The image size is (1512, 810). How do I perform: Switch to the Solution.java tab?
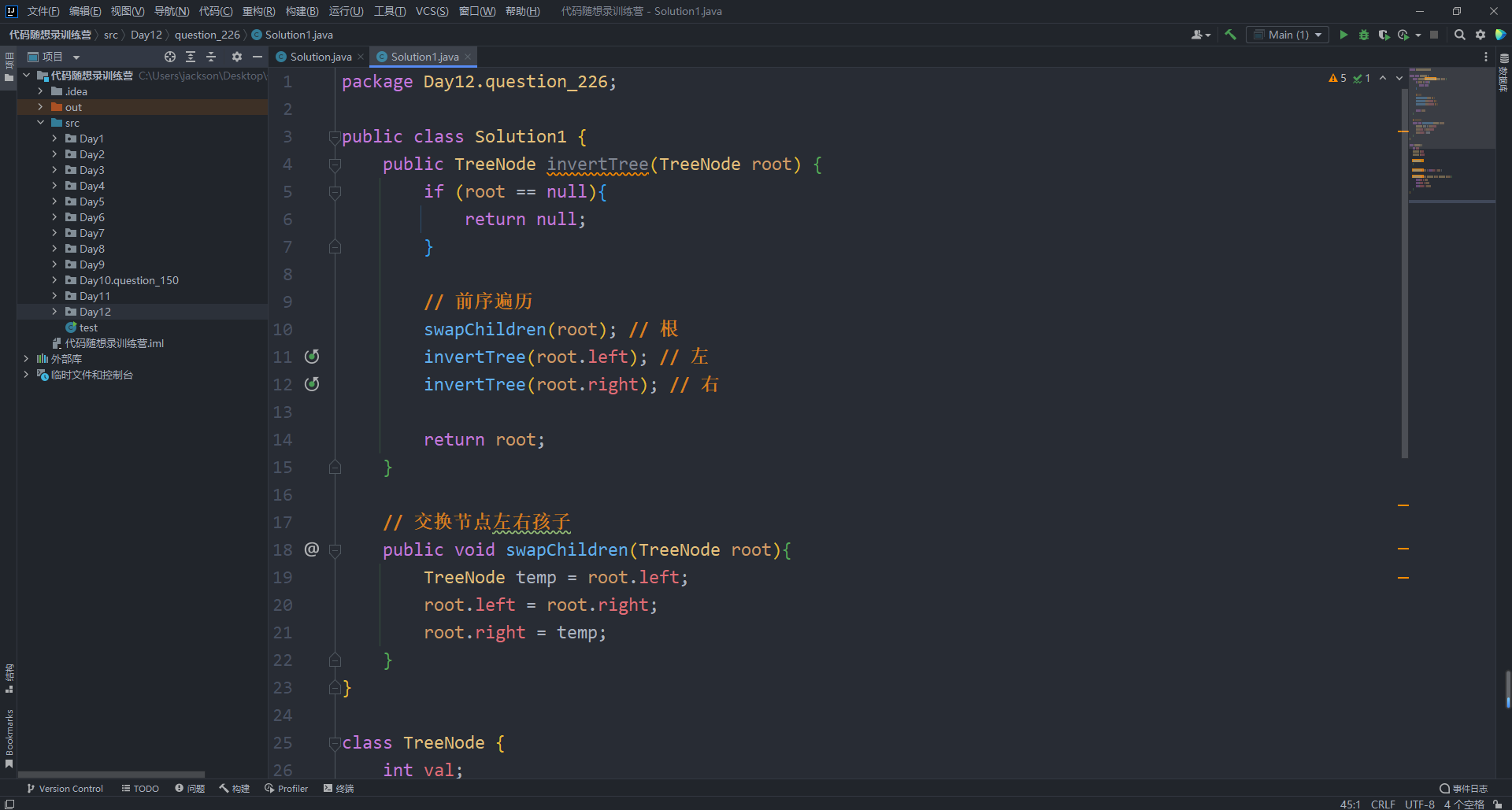coord(321,57)
